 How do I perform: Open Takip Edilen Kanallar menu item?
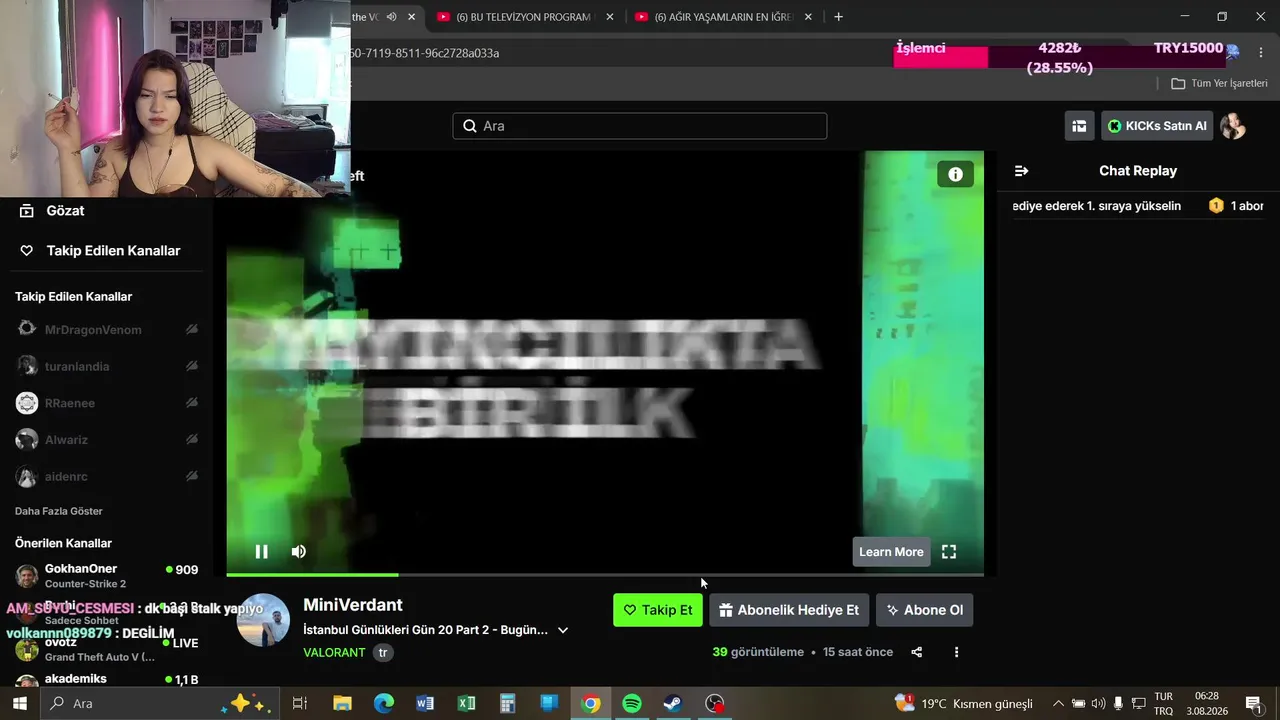pos(113,251)
